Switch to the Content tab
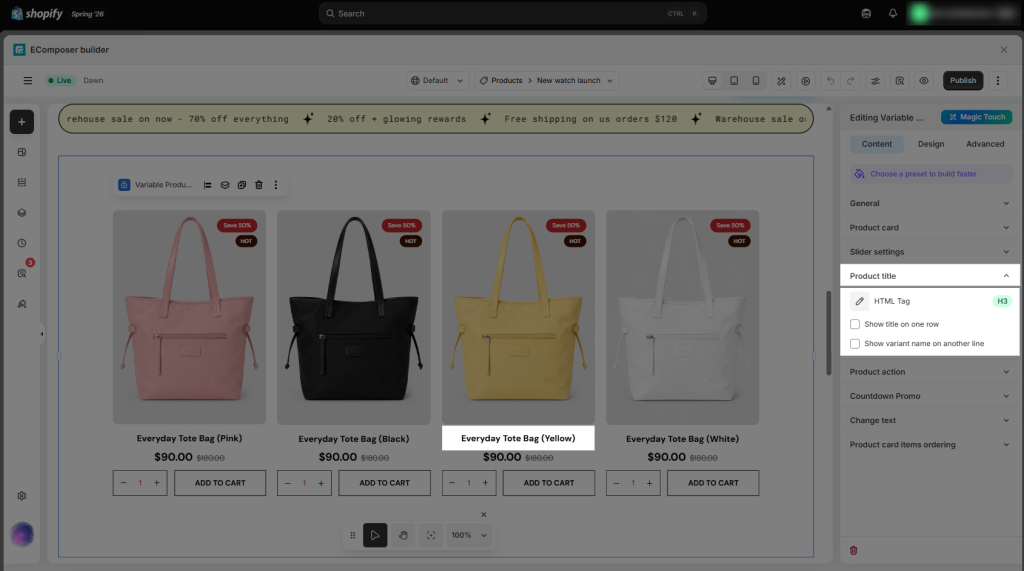The width and height of the screenshot is (1024, 571). [x=876, y=144]
